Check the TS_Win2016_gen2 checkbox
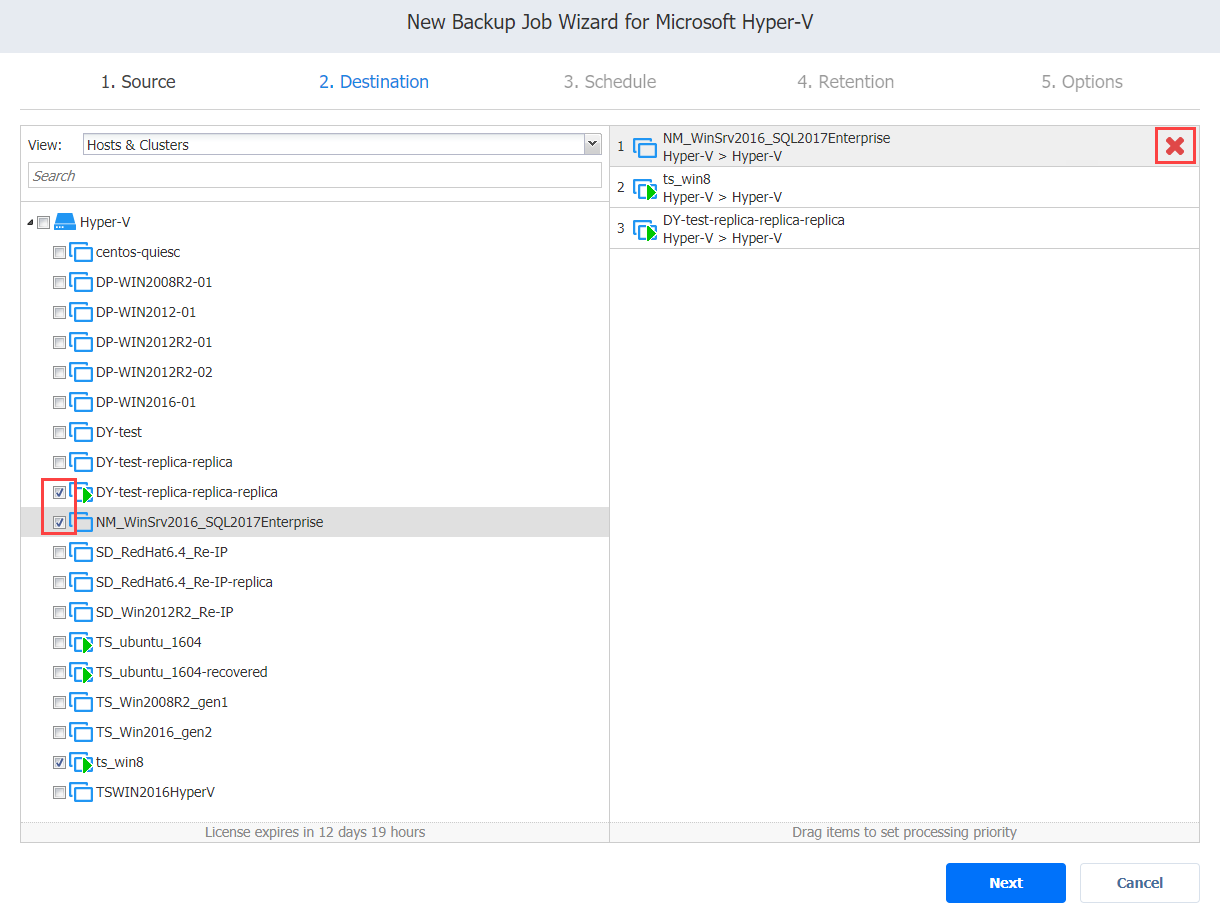Image resolution: width=1220 pixels, height=911 pixels. (59, 733)
